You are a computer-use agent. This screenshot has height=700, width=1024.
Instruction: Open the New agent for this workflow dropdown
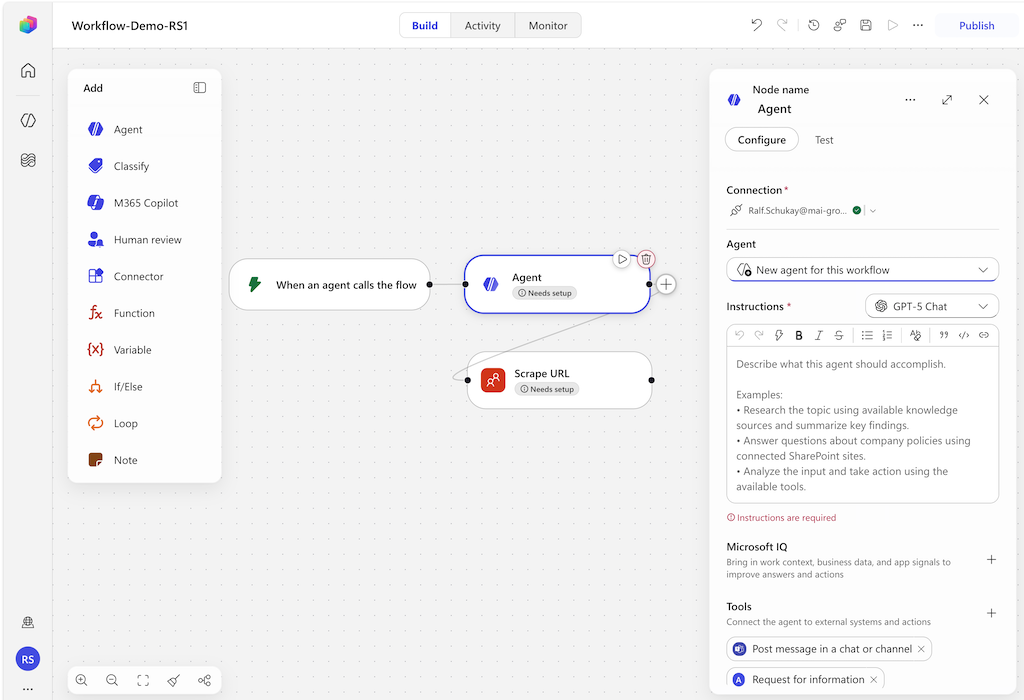[862, 270]
